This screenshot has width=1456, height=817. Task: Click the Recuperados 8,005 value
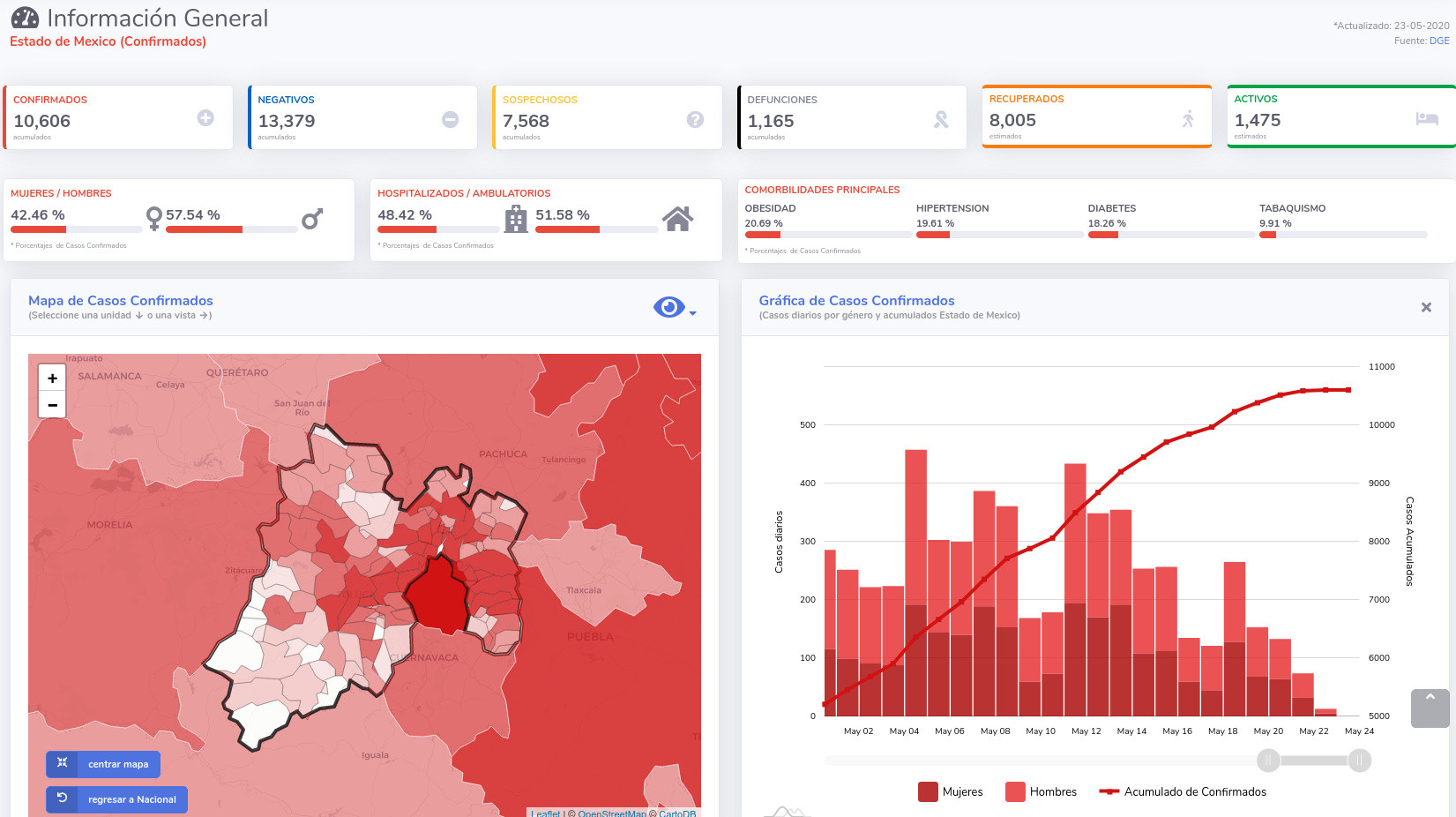[1012, 120]
